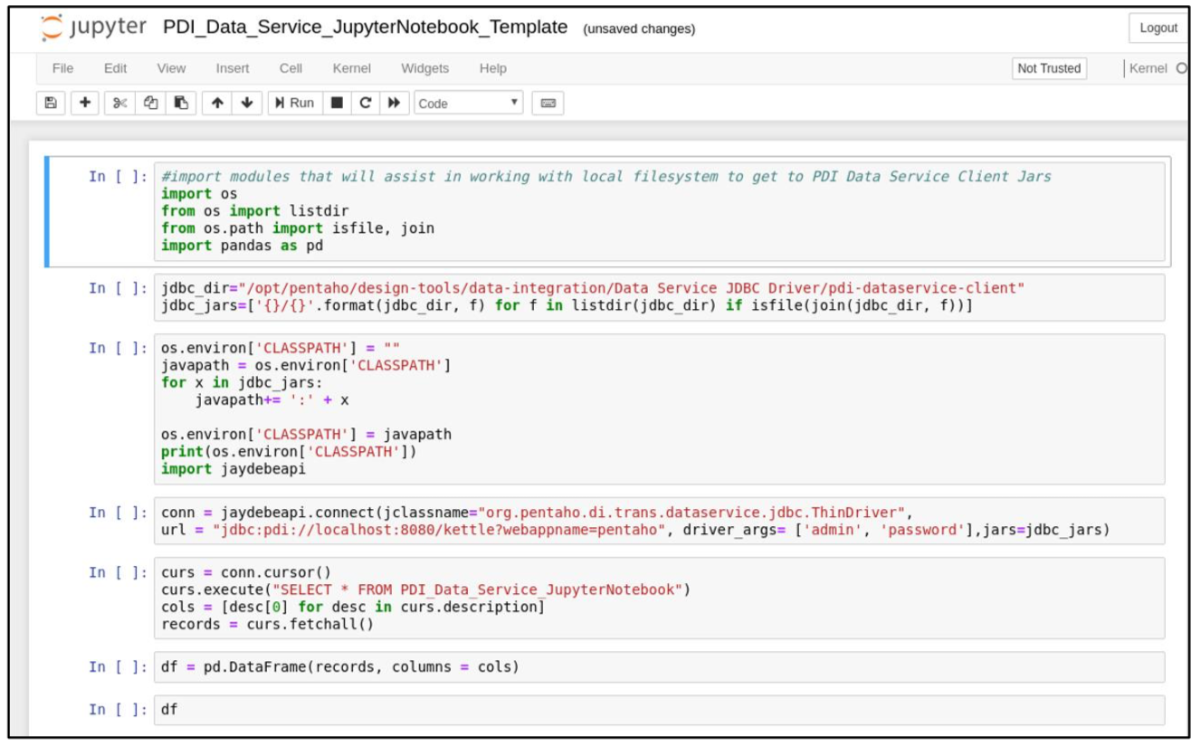The height and width of the screenshot is (746, 1198).
Task: Click inside the CLASSPATH code cell
Action: [x=659, y=409]
